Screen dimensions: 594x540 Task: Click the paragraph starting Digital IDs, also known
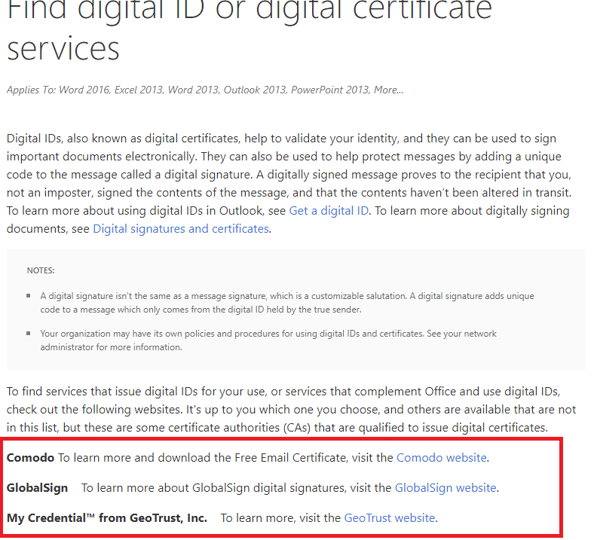(x=289, y=183)
